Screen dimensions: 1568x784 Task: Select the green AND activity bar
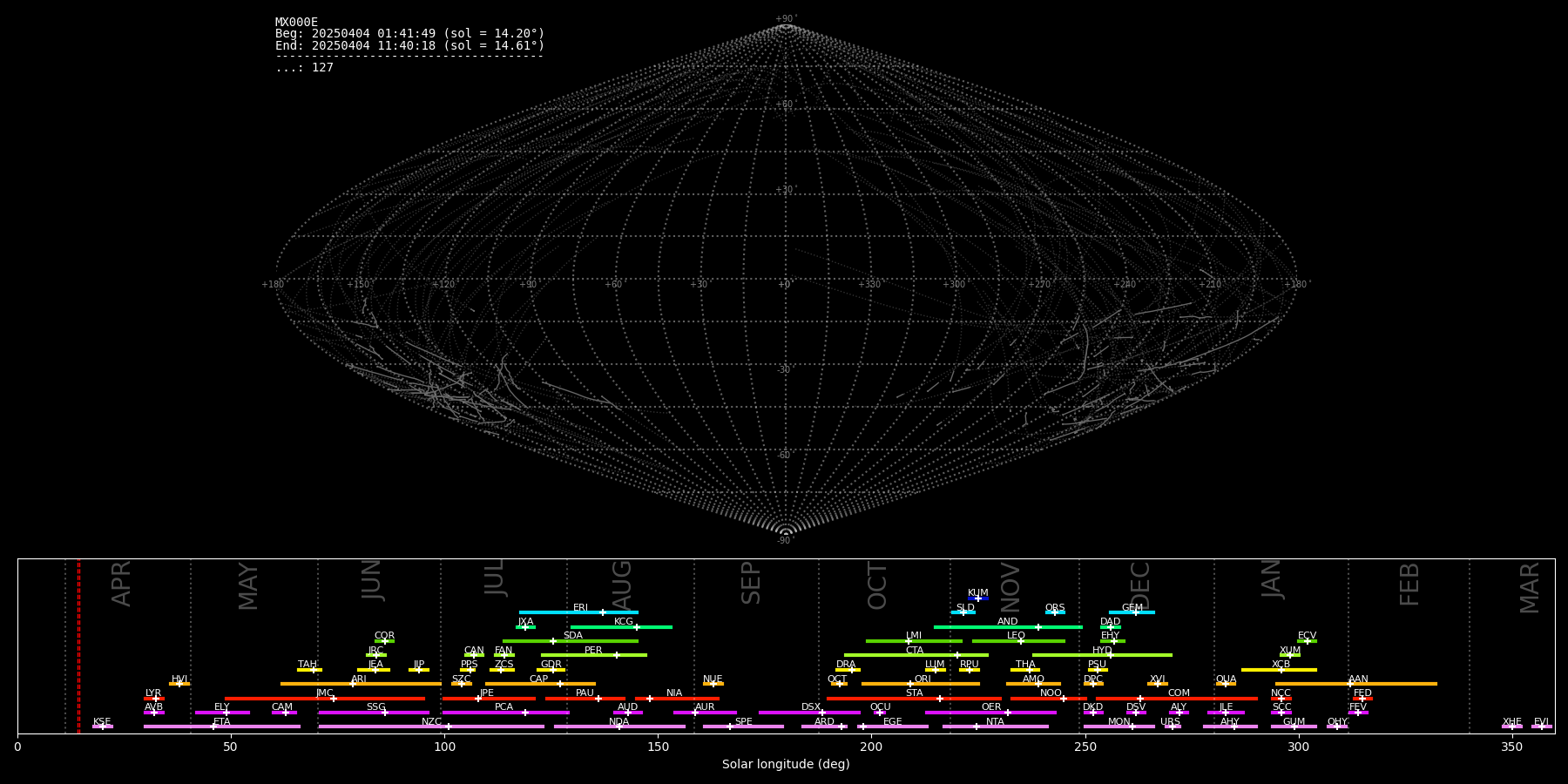pos(1008,627)
